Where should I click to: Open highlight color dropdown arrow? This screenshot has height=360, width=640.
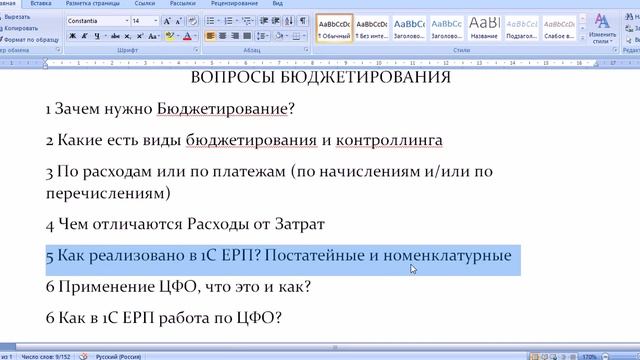click(x=178, y=36)
